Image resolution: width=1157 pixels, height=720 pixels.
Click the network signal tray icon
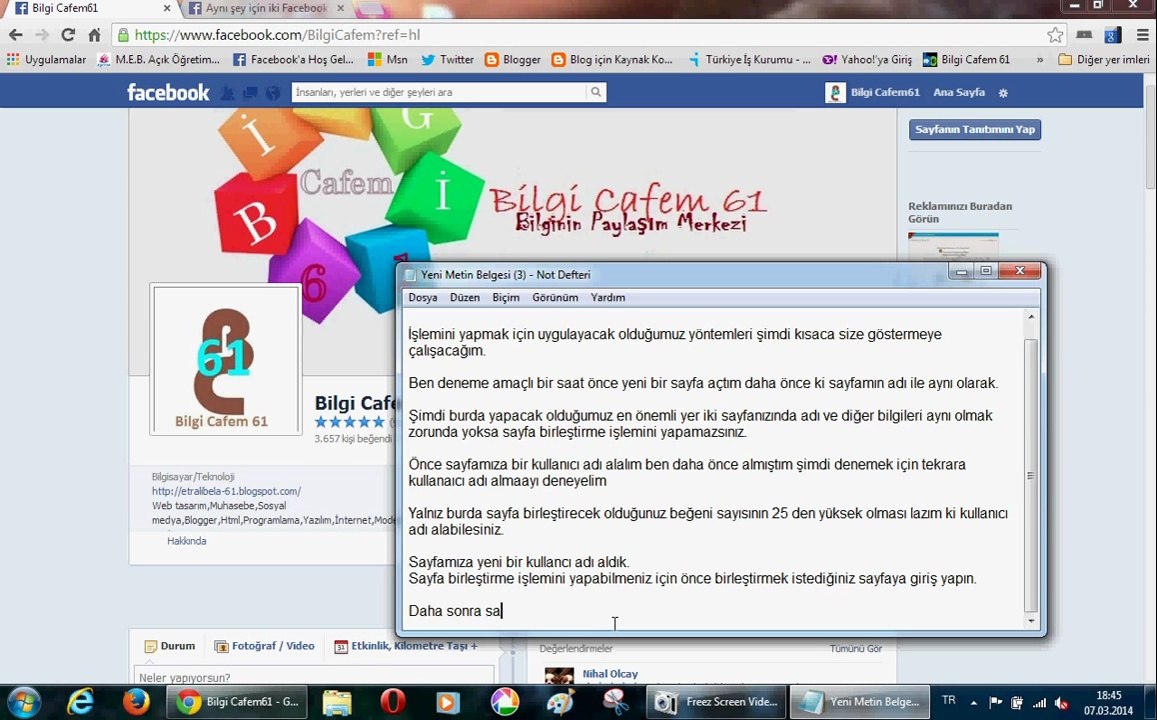click(x=1040, y=702)
